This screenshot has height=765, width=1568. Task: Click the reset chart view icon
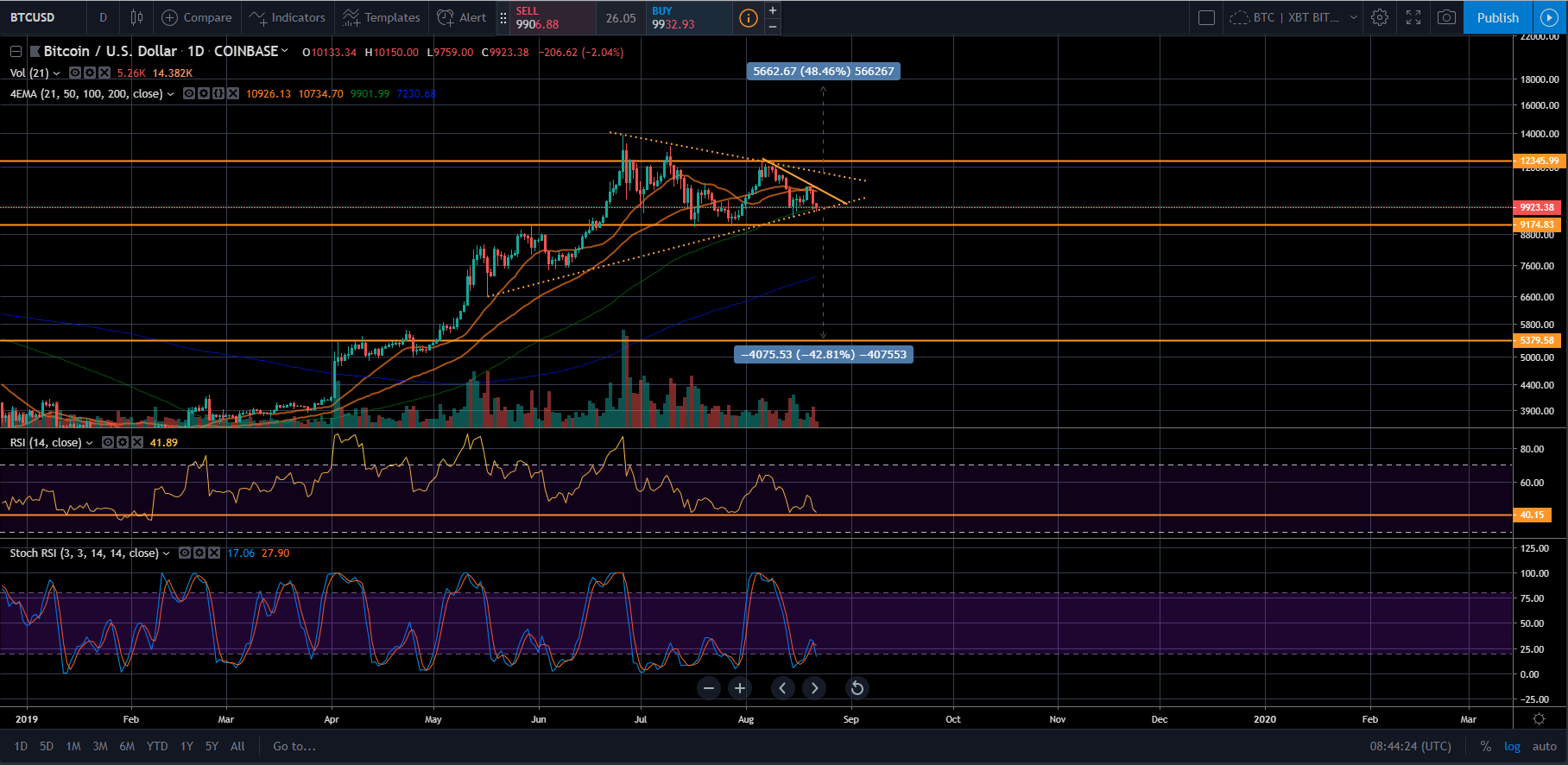pos(857,688)
